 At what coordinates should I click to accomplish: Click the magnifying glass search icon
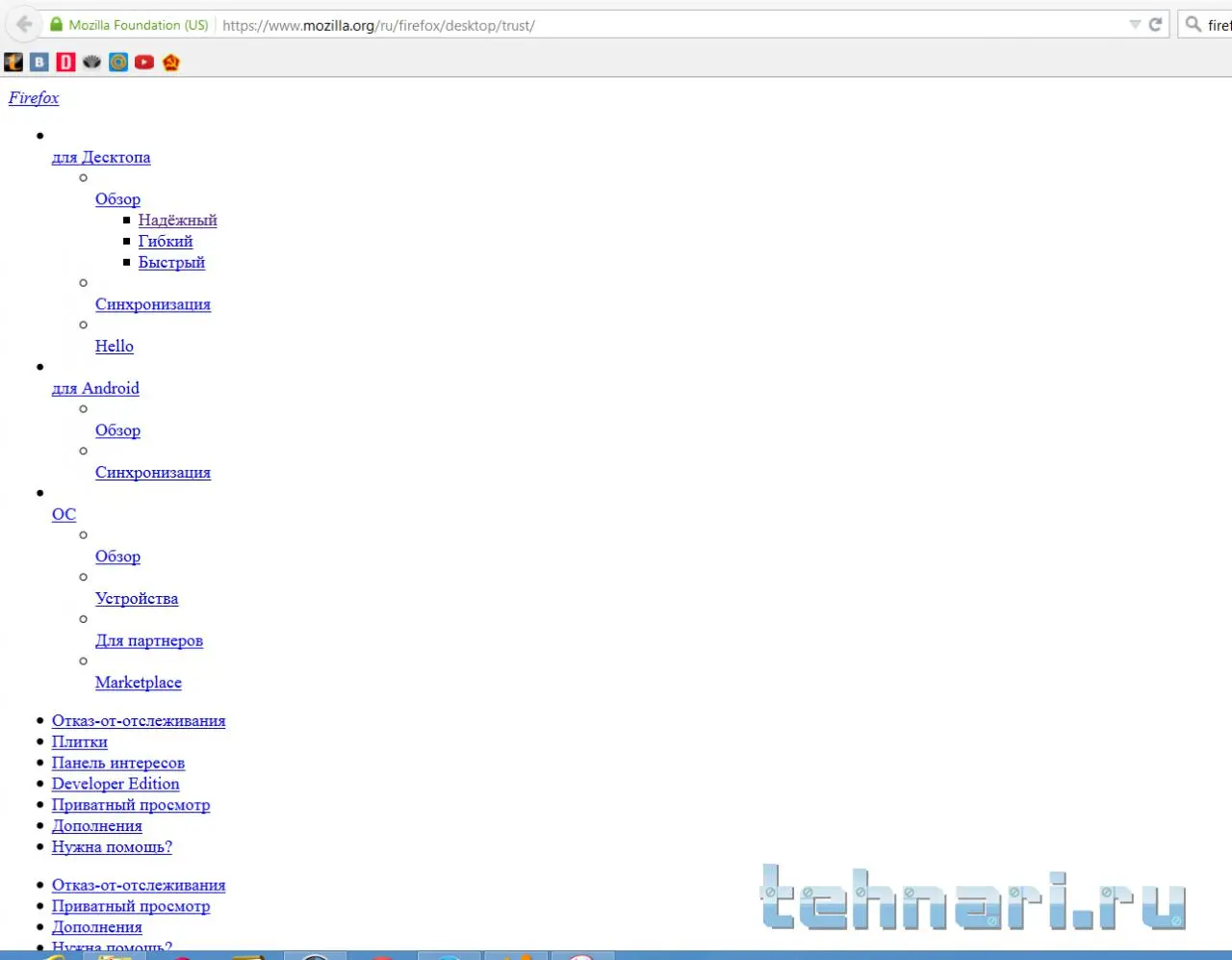[1193, 25]
